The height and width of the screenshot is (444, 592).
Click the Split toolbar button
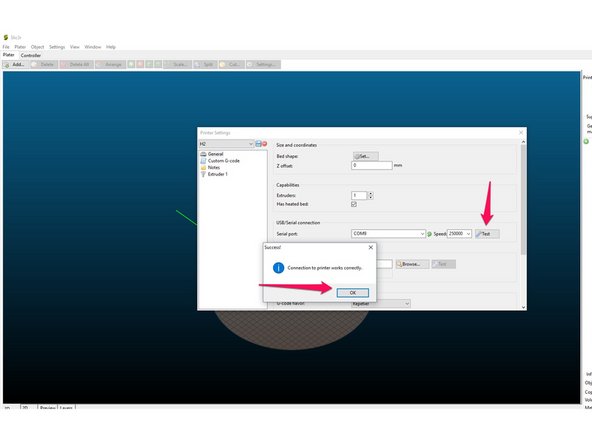(x=204, y=65)
